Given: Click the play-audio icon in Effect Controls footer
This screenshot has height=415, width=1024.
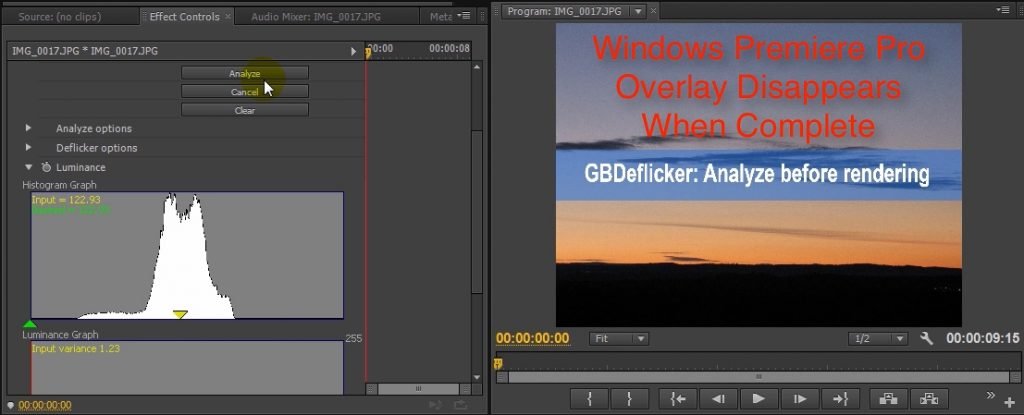Looking at the screenshot, I should point(435,405).
